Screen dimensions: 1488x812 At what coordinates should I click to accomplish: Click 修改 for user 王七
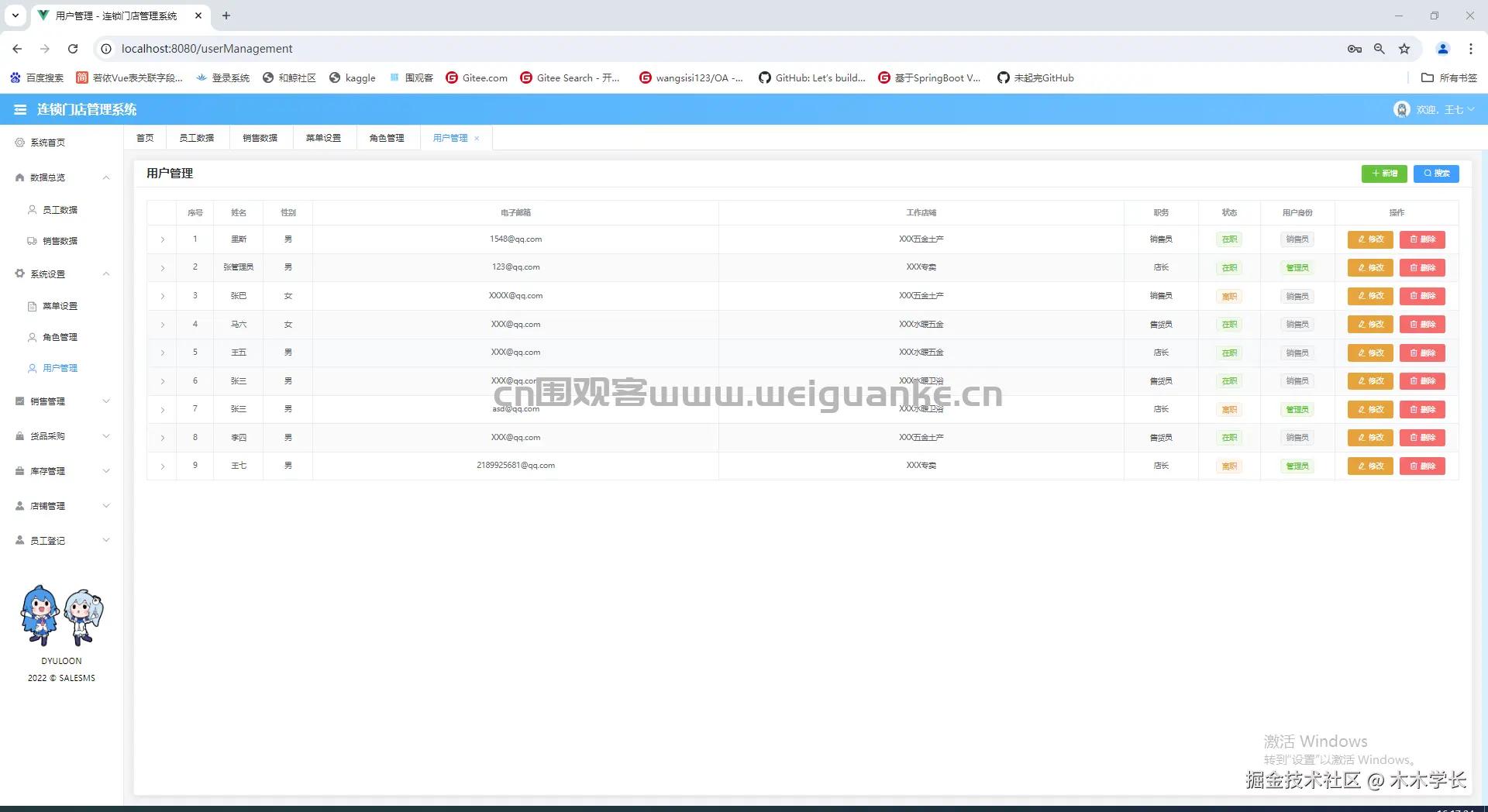tap(1370, 466)
